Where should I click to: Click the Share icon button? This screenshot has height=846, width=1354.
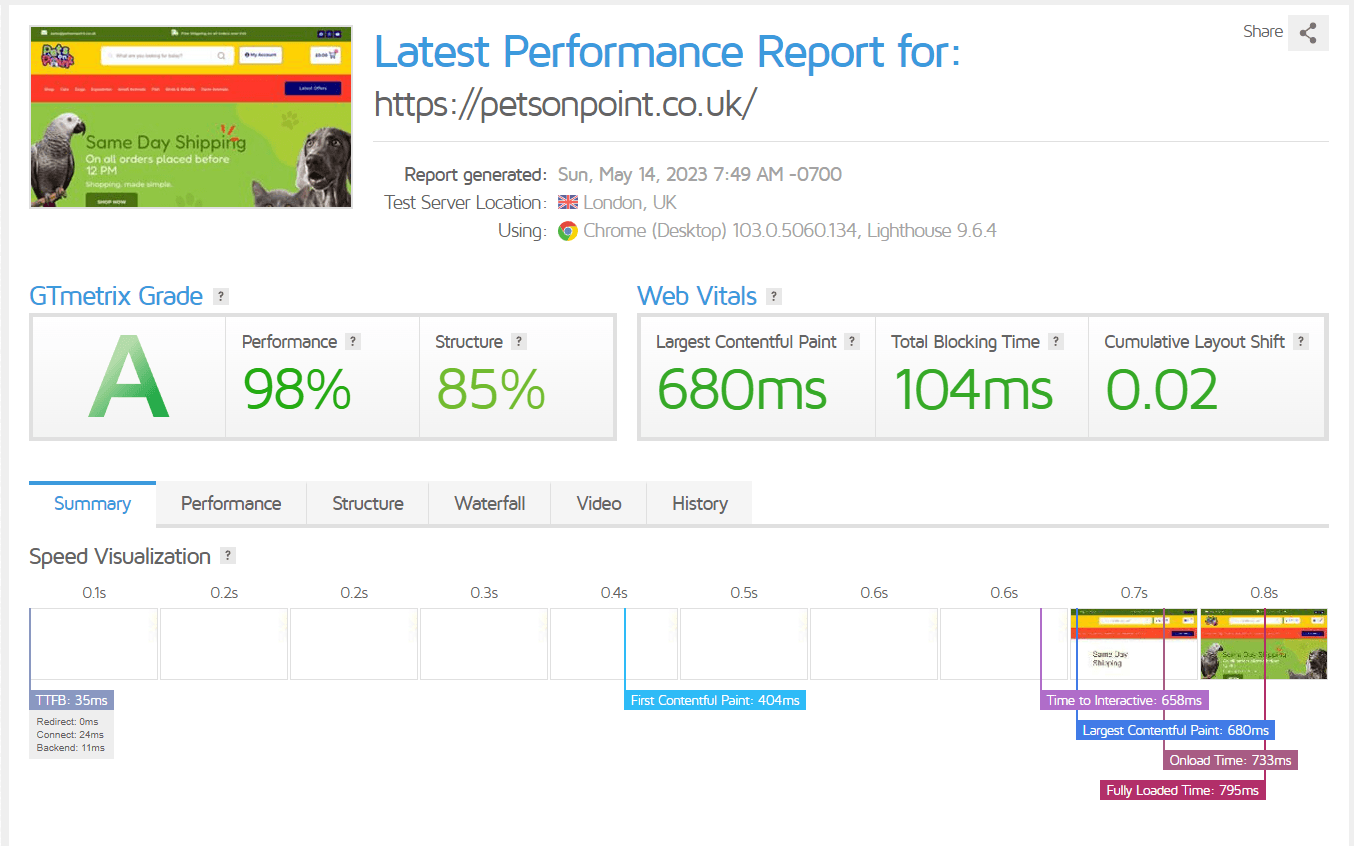pyautogui.click(x=1308, y=32)
